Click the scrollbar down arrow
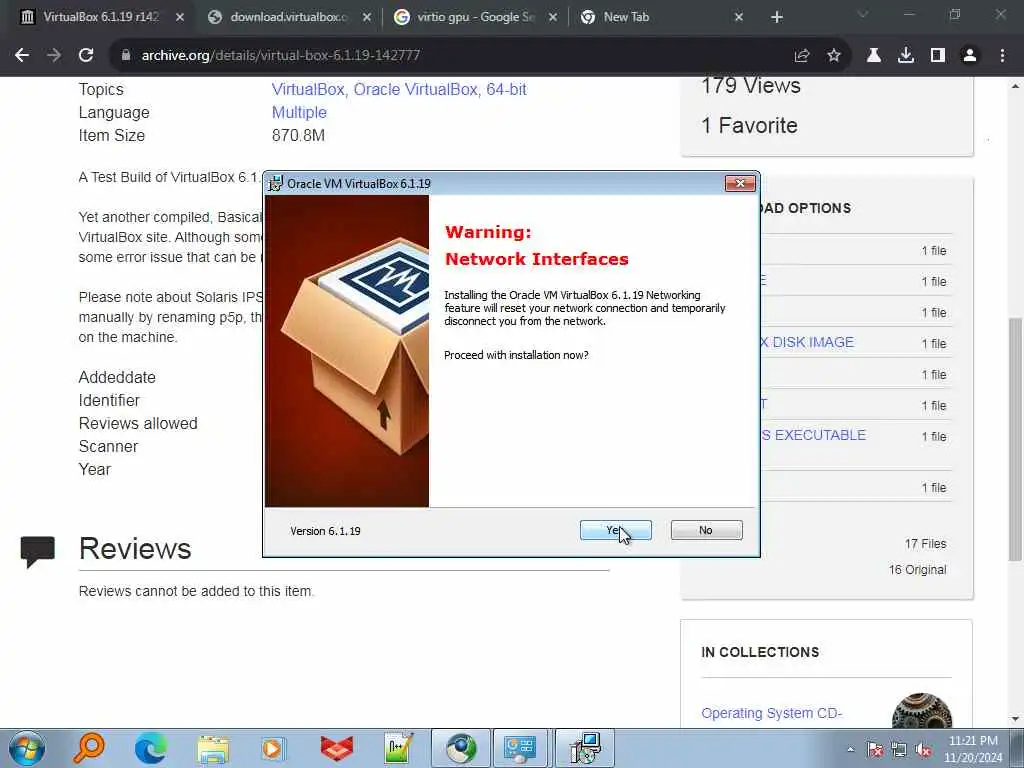The image size is (1024, 768). [1015, 719]
